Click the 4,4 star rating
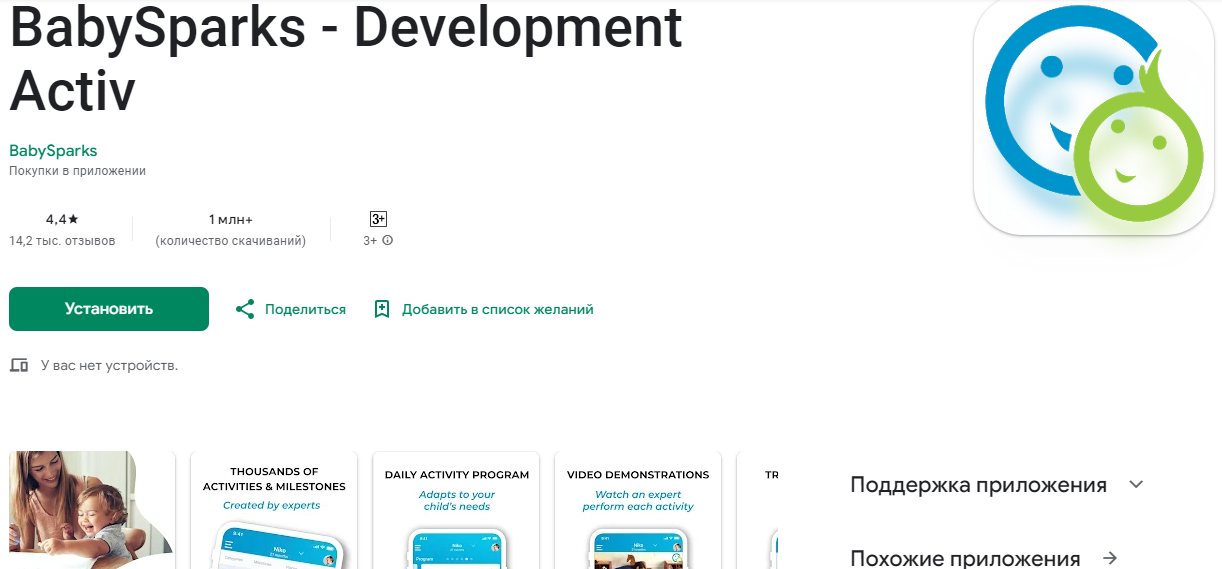 [x=62, y=219]
